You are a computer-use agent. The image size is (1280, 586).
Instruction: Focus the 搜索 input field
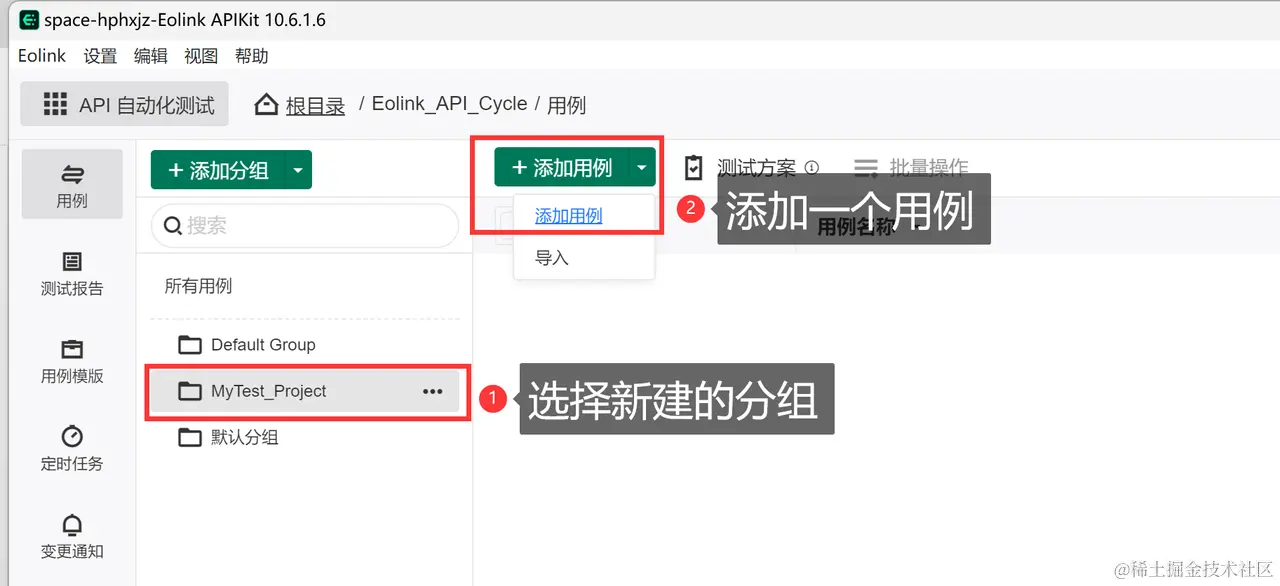[305, 226]
